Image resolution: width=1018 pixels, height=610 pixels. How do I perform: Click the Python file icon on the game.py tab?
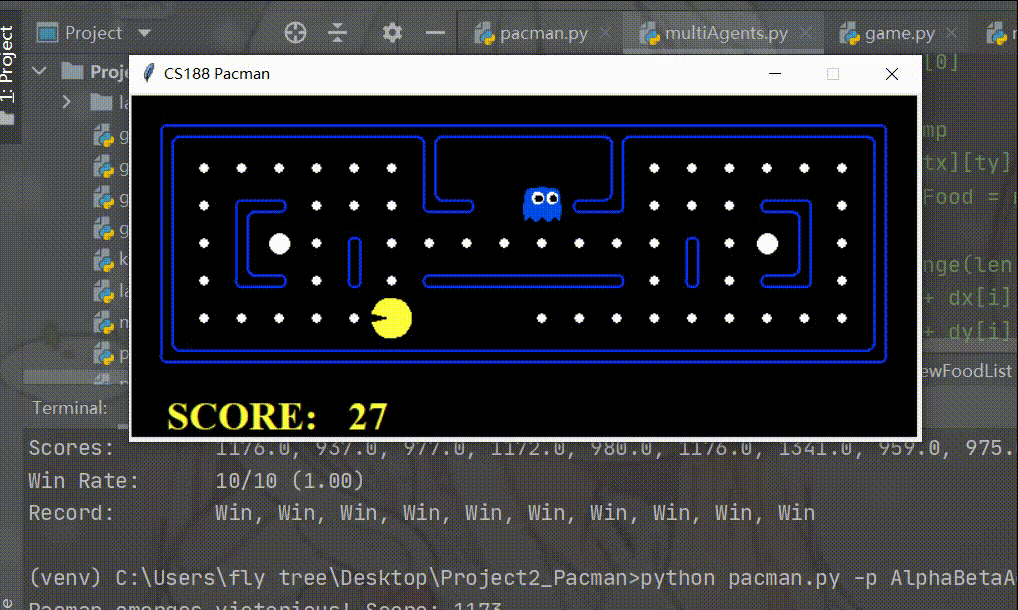click(849, 33)
